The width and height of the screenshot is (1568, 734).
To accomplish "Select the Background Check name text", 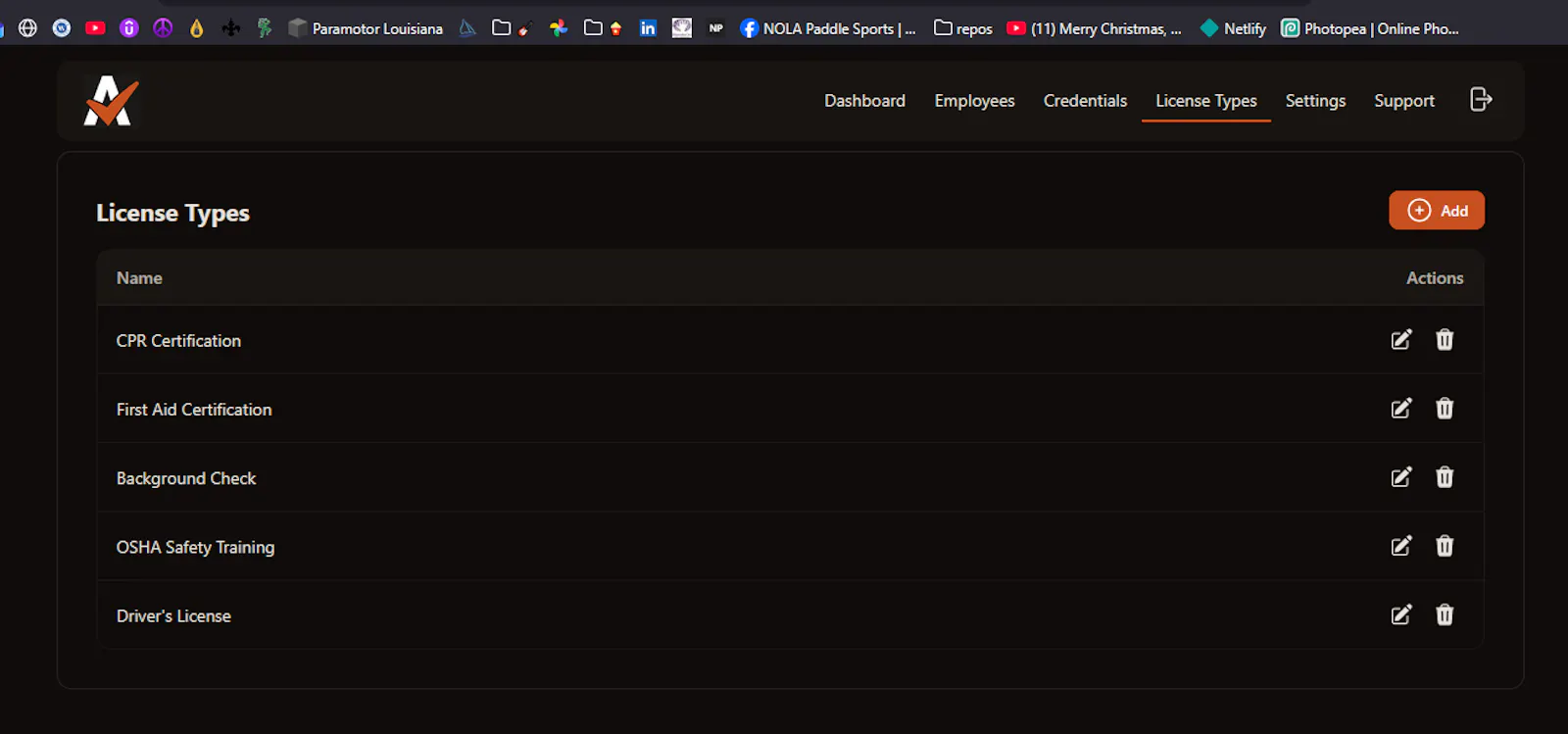I will point(186,478).
